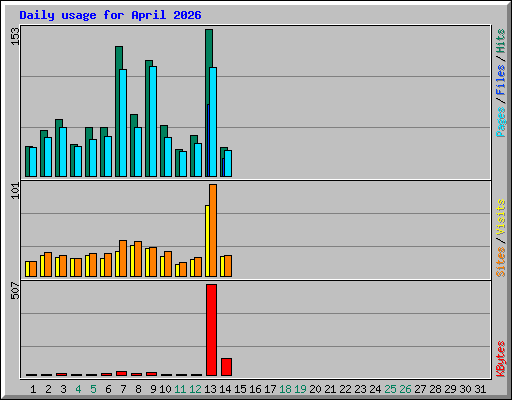The image size is (512, 400).
Task: Click the 507 axis label
Action: (x=15, y=290)
